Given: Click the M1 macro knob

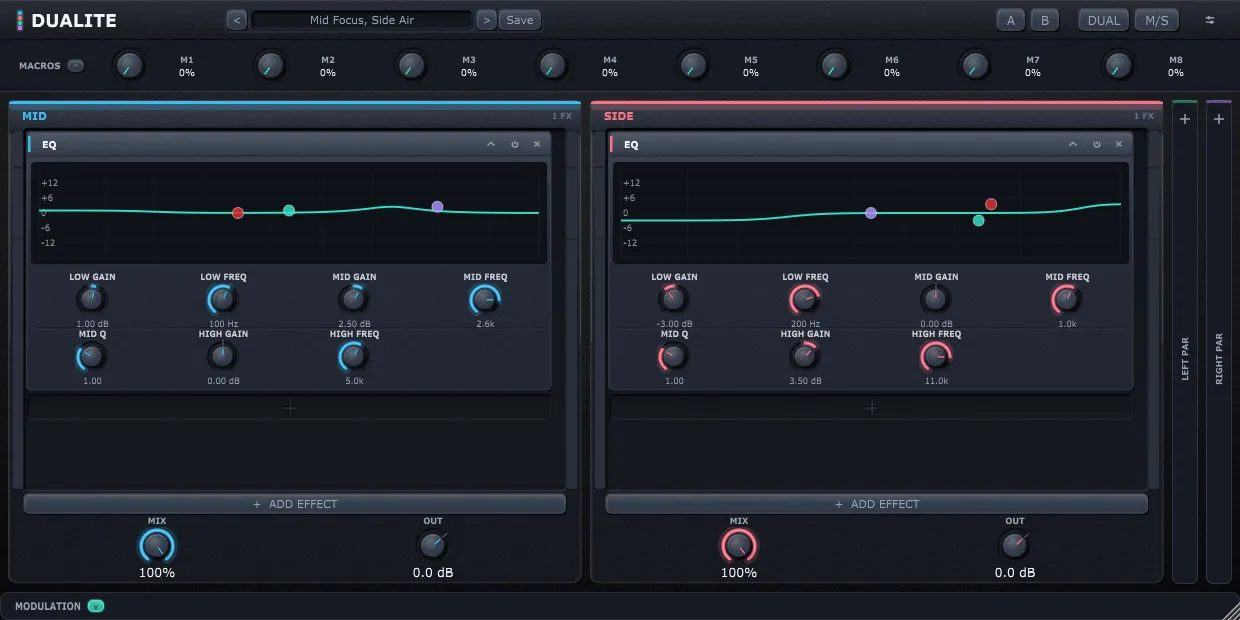Looking at the screenshot, I should [x=128, y=66].
